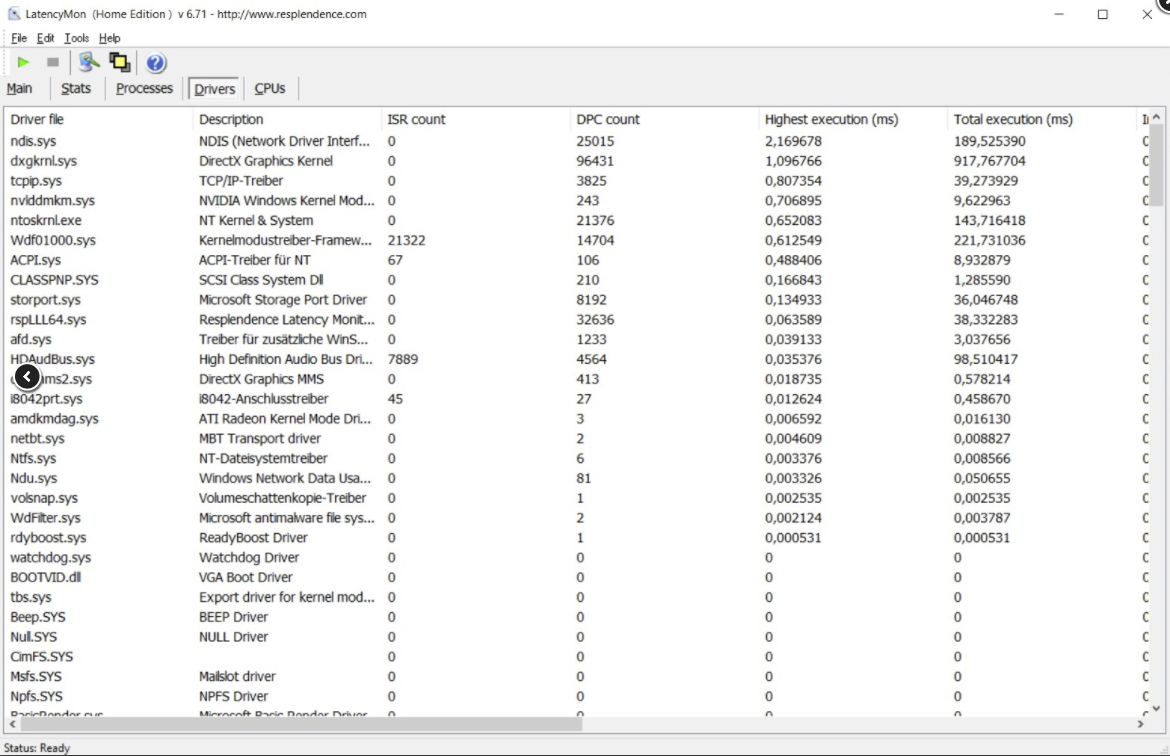Switch to the Main tab
The height and width of the screenshot is (756, 1170).
click(19, 88)
